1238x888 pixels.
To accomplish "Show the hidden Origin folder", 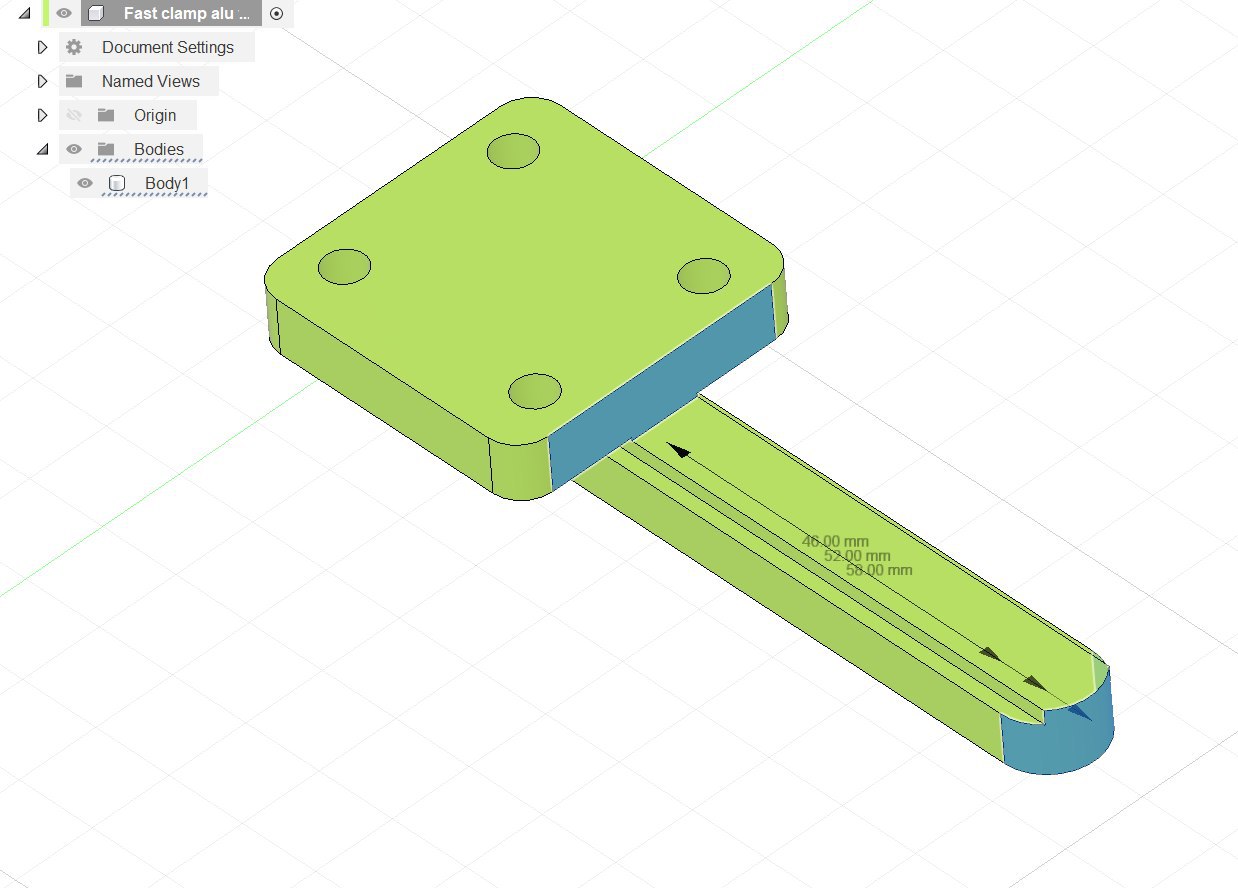I will pyautogui.click(x=73, y=115).
